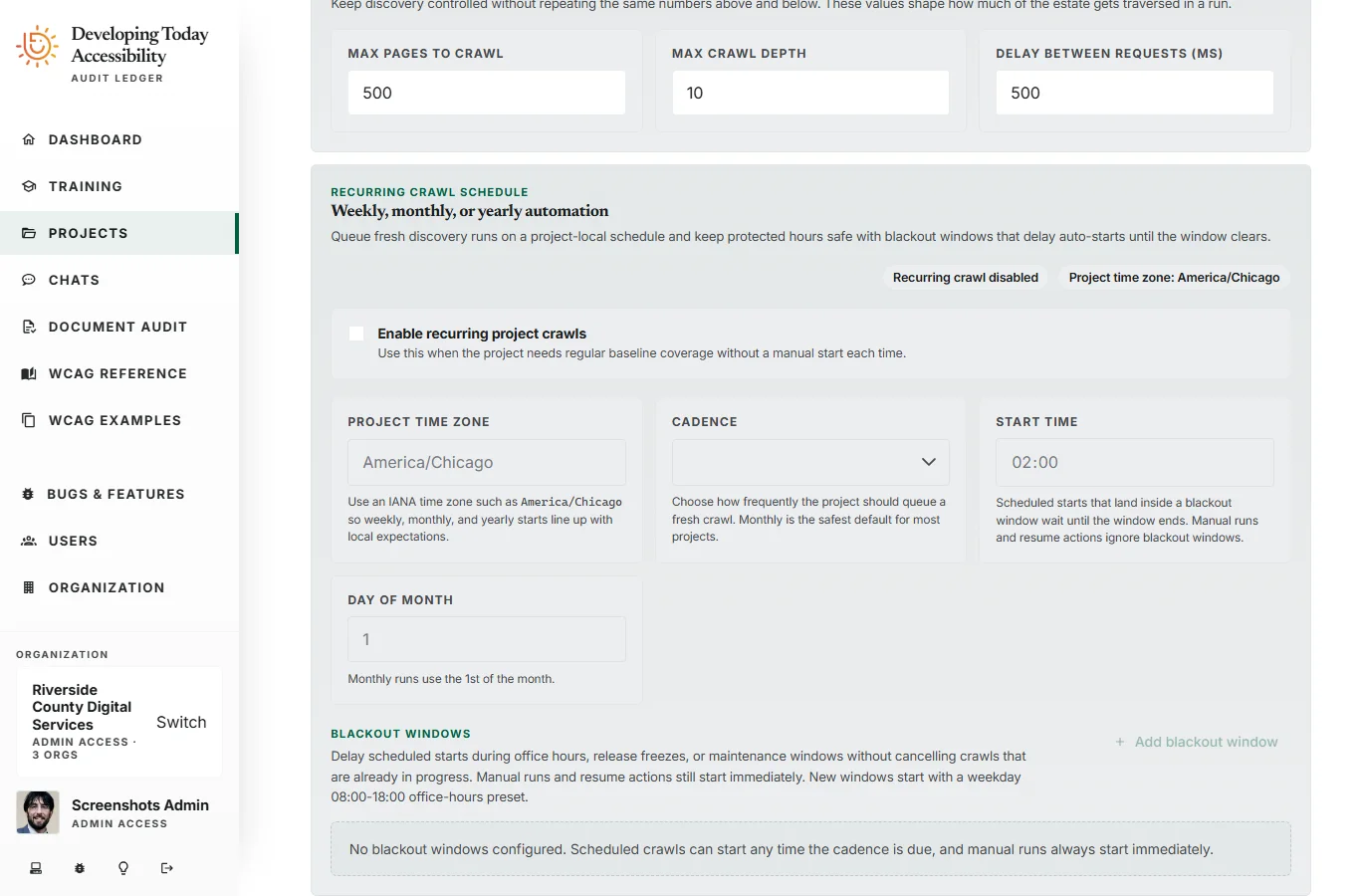Screen dimensions: 1359x896
Task: Click 'Recurring crawl disabled' status chip
Action: pyautogui.click(x=966, y=278)
